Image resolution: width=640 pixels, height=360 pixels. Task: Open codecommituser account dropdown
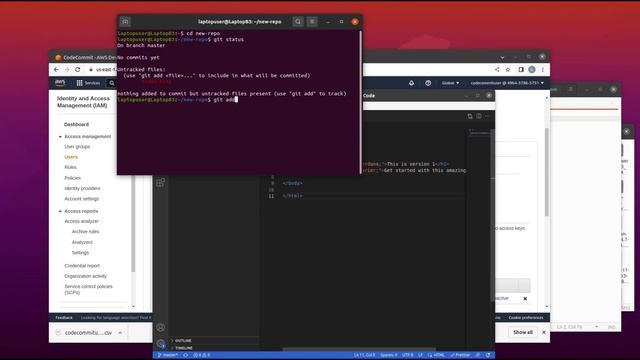(507, 83)
